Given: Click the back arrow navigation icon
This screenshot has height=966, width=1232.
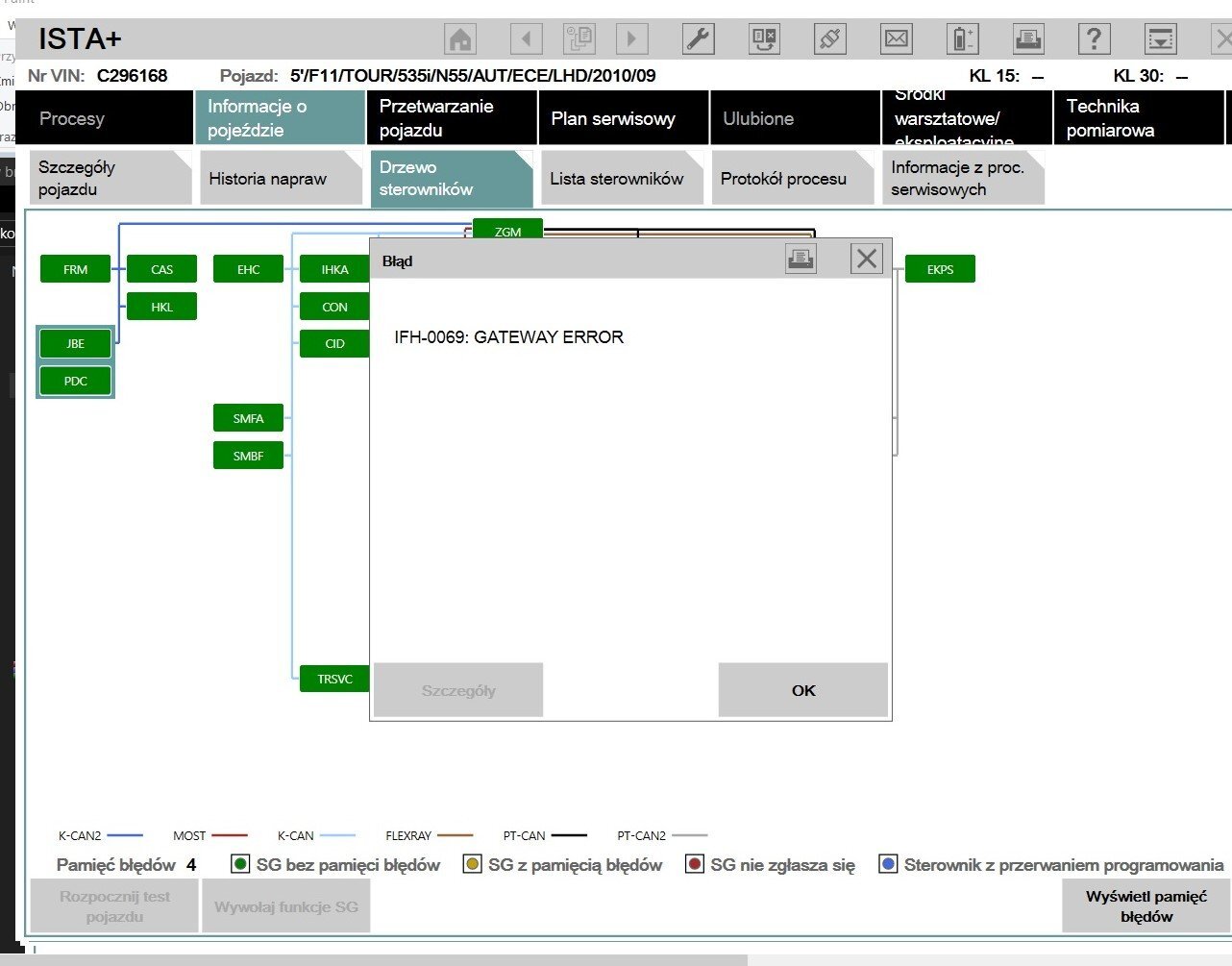Looking at the screenshot, I should (x=527, y=39).
